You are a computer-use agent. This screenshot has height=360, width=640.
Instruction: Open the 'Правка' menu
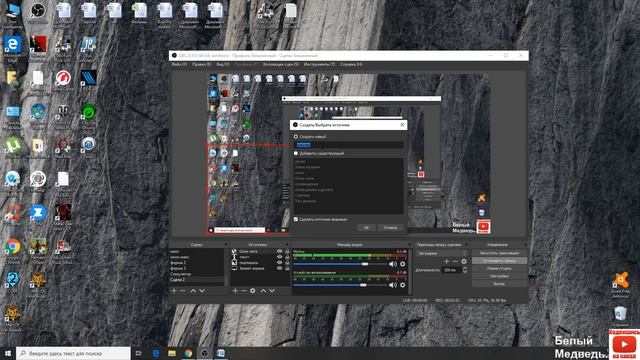[x=202, y=64]
